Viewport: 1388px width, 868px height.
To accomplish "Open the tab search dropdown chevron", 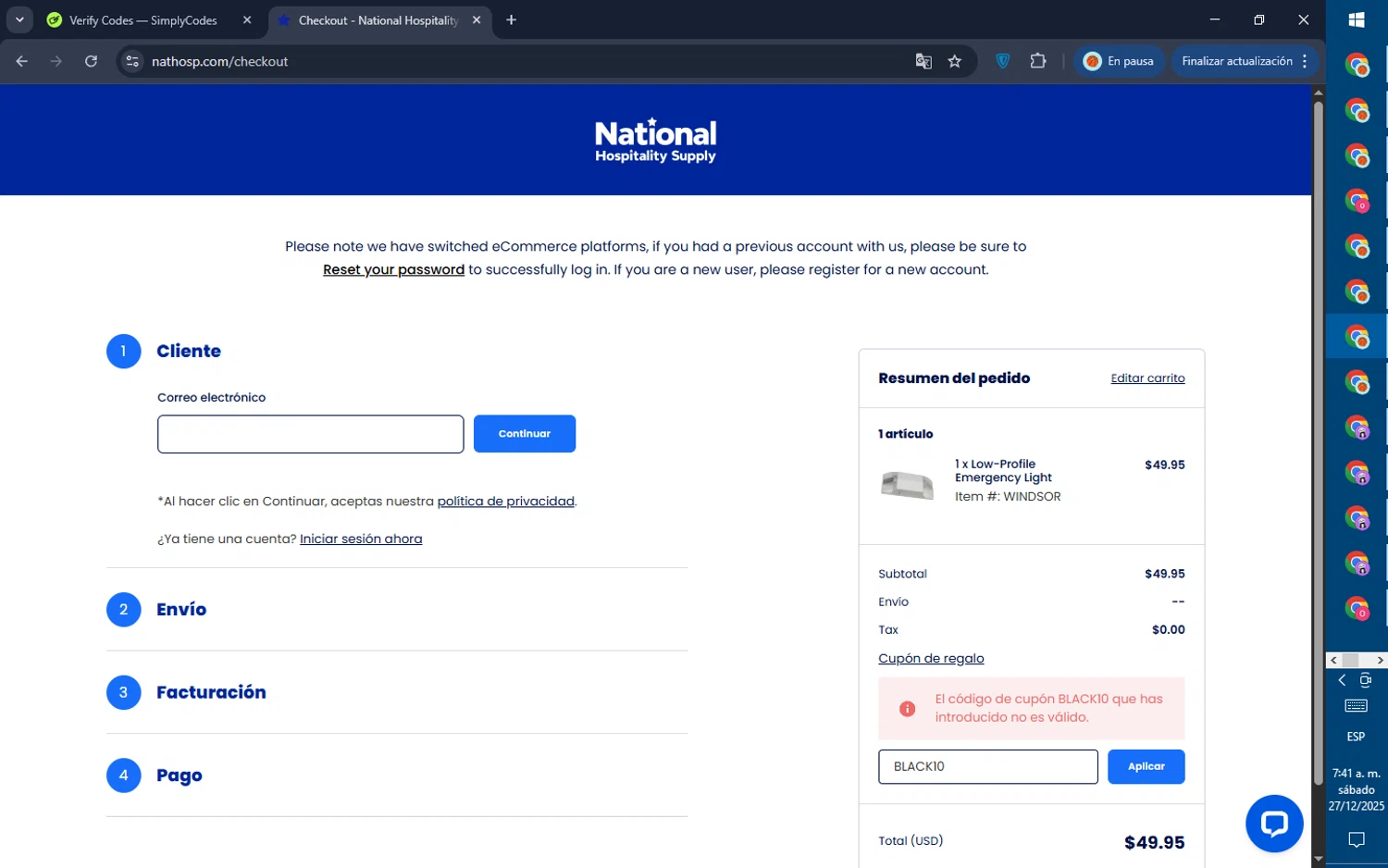I will click(19, 19).
